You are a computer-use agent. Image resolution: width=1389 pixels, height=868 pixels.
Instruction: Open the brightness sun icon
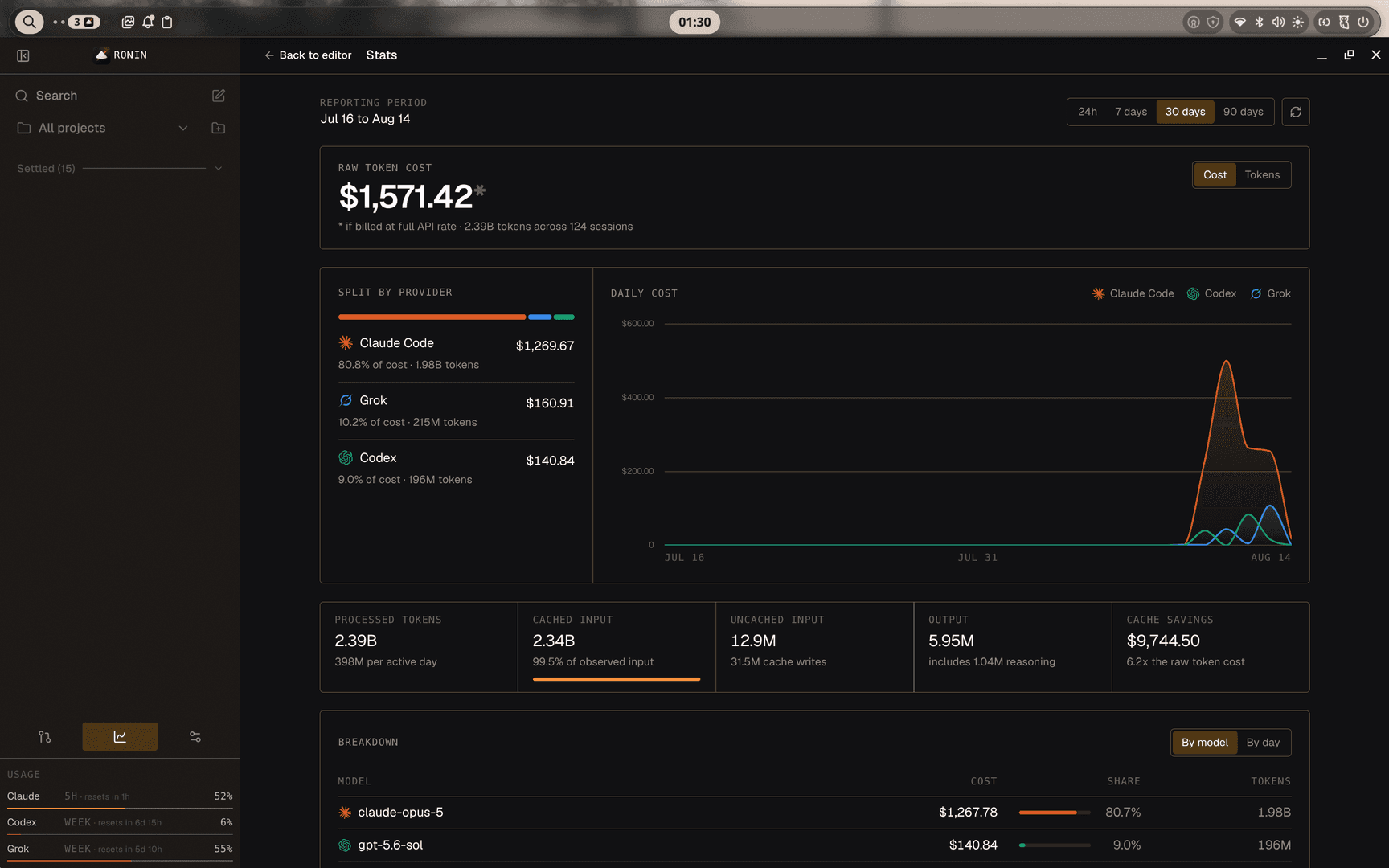click(x=1298, y=22)
